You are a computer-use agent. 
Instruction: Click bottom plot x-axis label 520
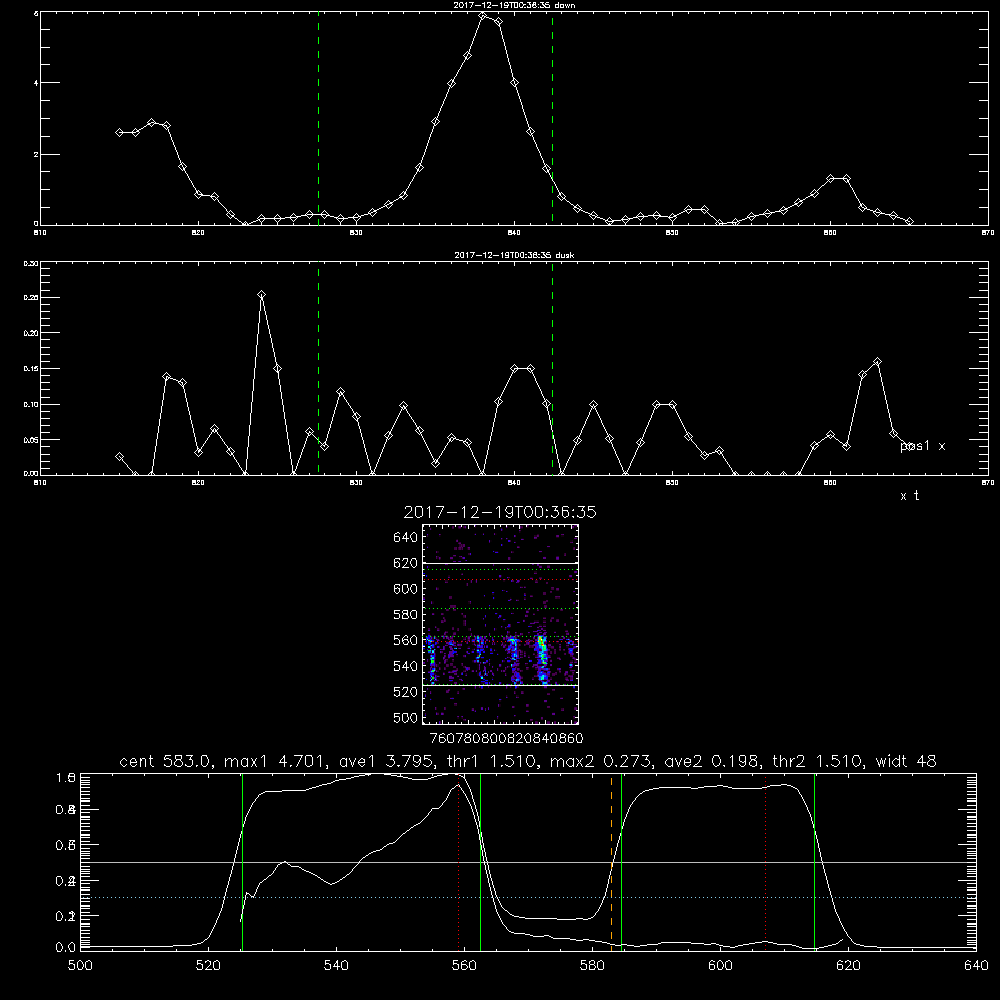pos(208,966)
